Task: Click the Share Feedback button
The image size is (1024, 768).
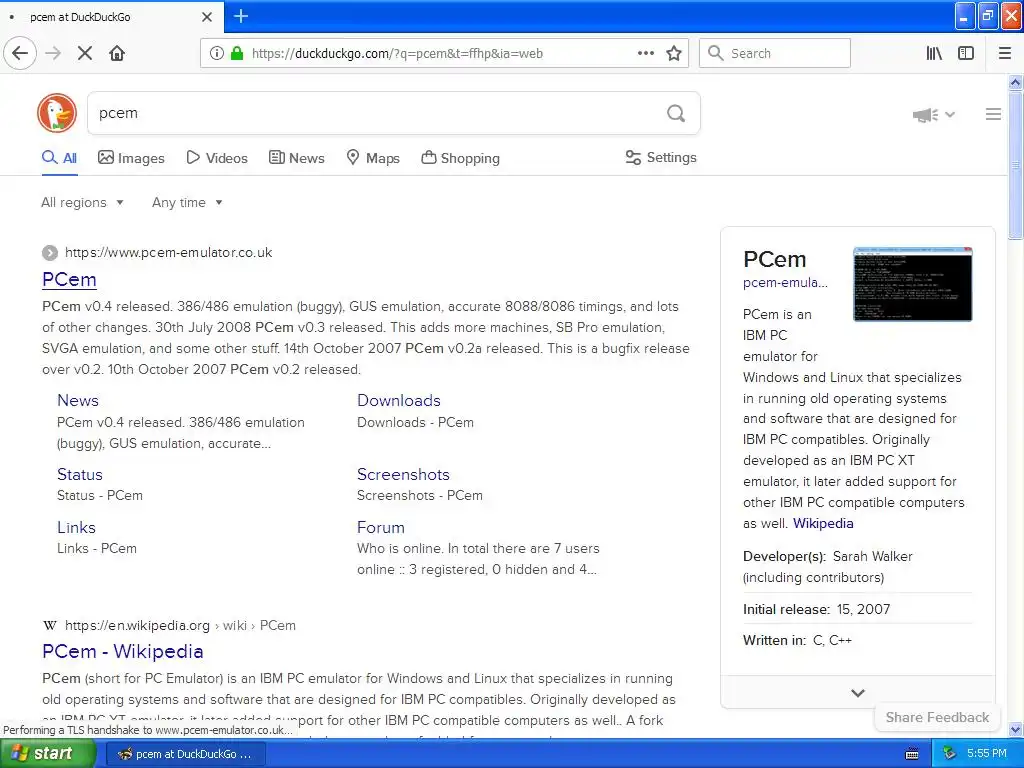Action: click(x=937, y=717)
